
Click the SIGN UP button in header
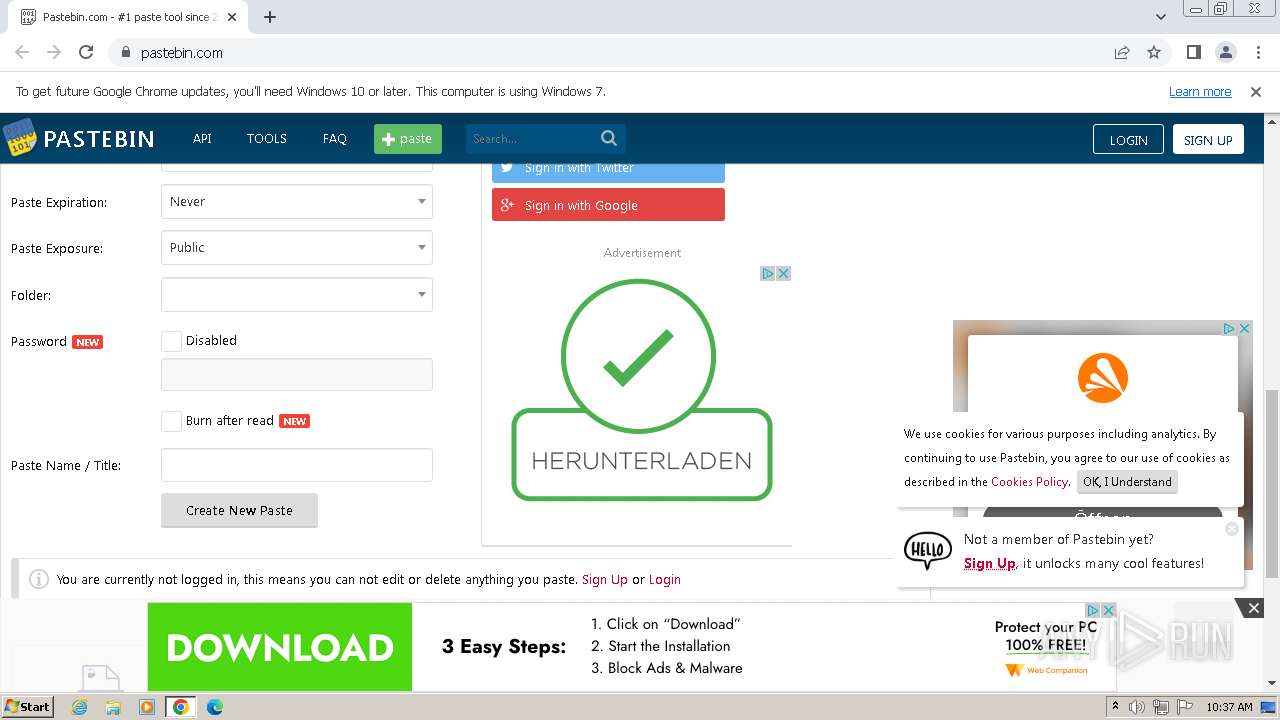point(1208,140)
